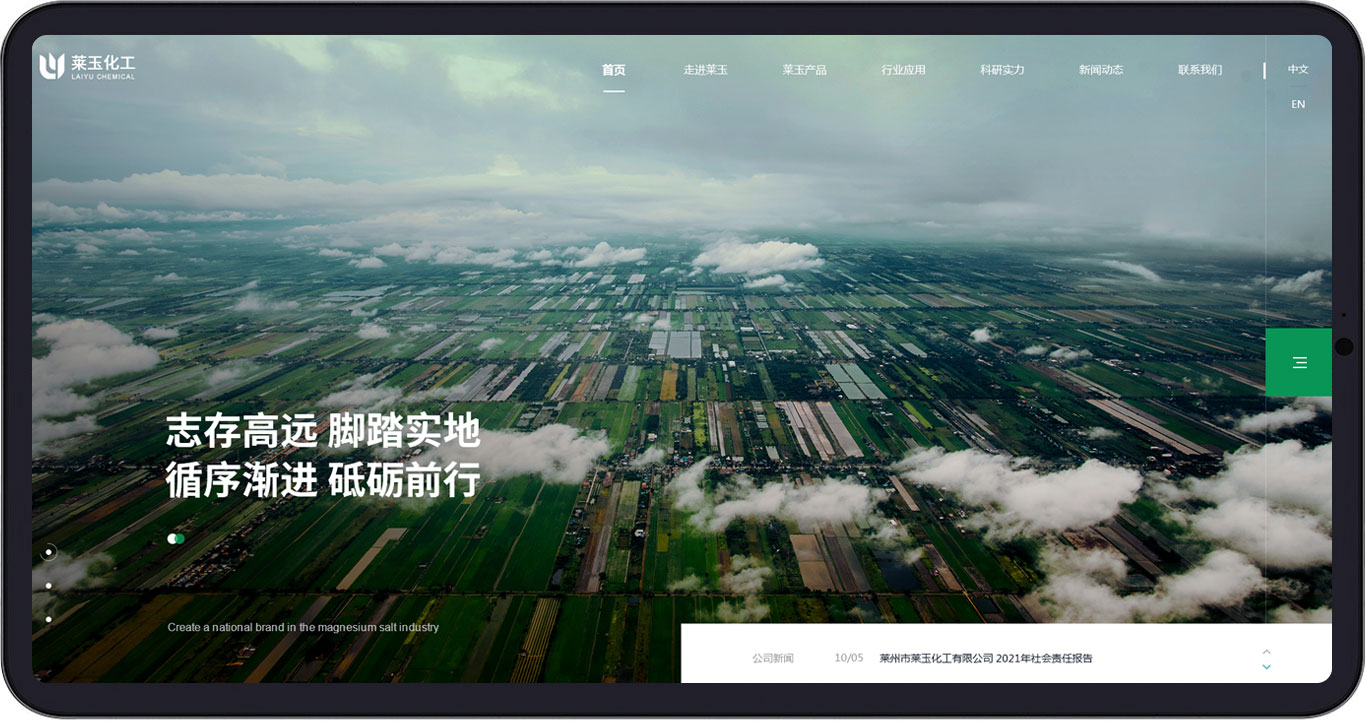1366x721 pixels.
Task: Open 莱玉产品 products menu
Action: point(804,70)
